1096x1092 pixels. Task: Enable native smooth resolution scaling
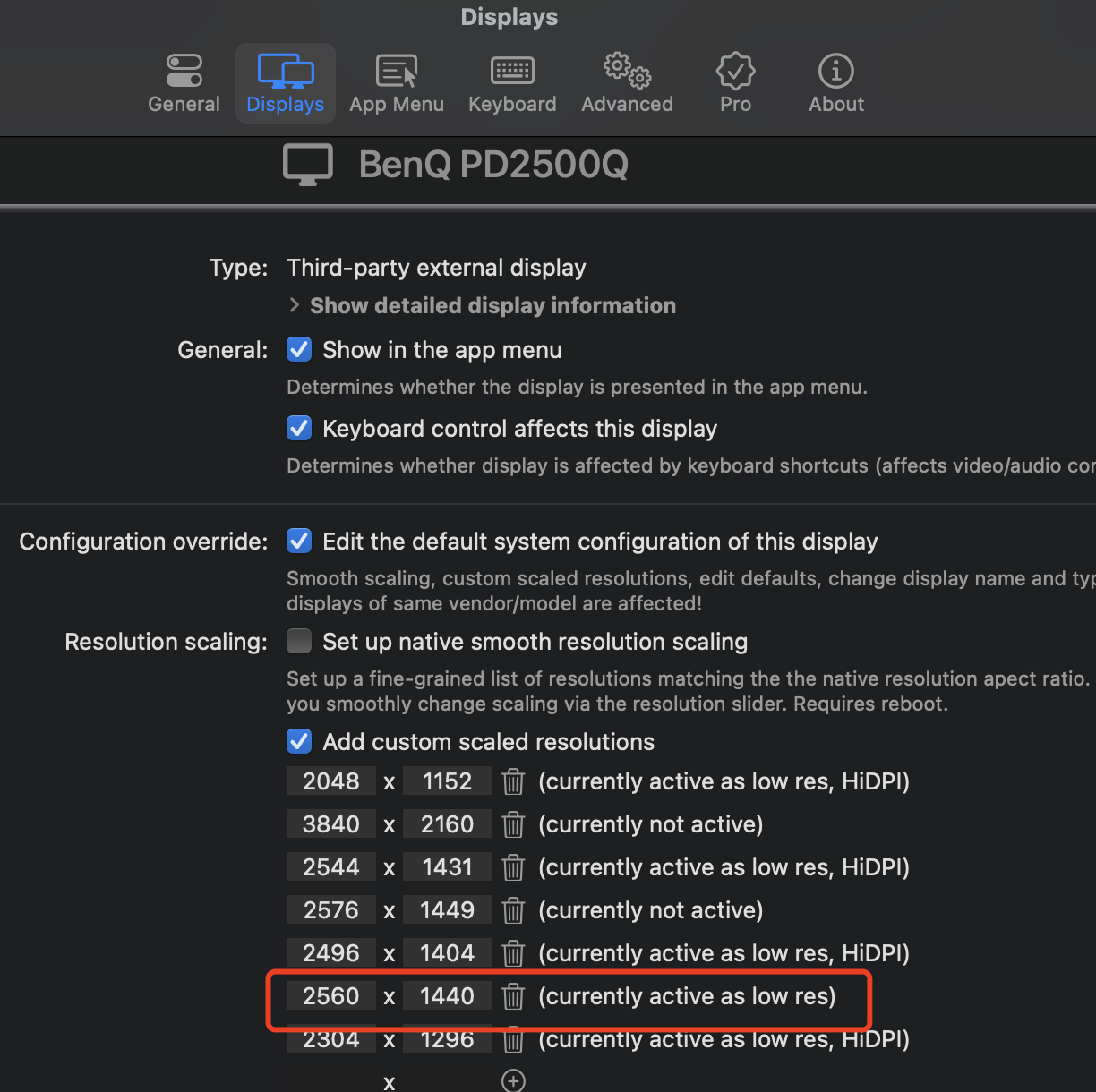(x=299, y=641)
